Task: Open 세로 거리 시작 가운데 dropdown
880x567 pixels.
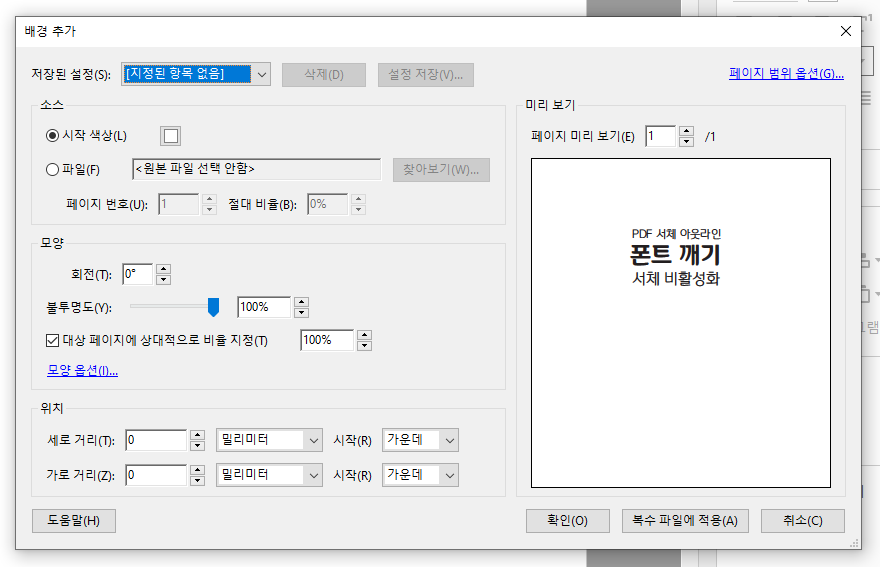Action: point(420,440)
